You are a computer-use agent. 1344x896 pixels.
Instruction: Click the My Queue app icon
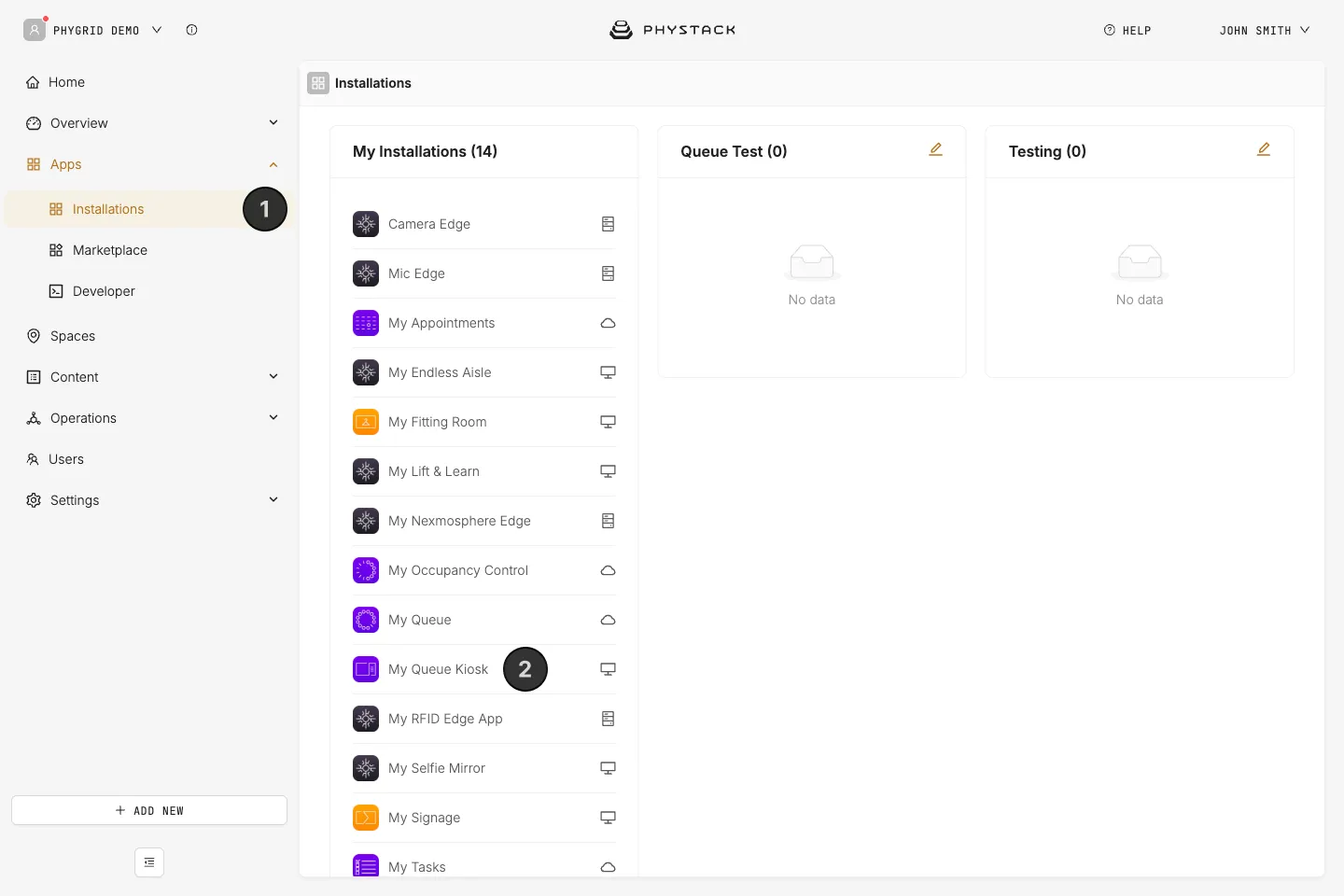366,620
